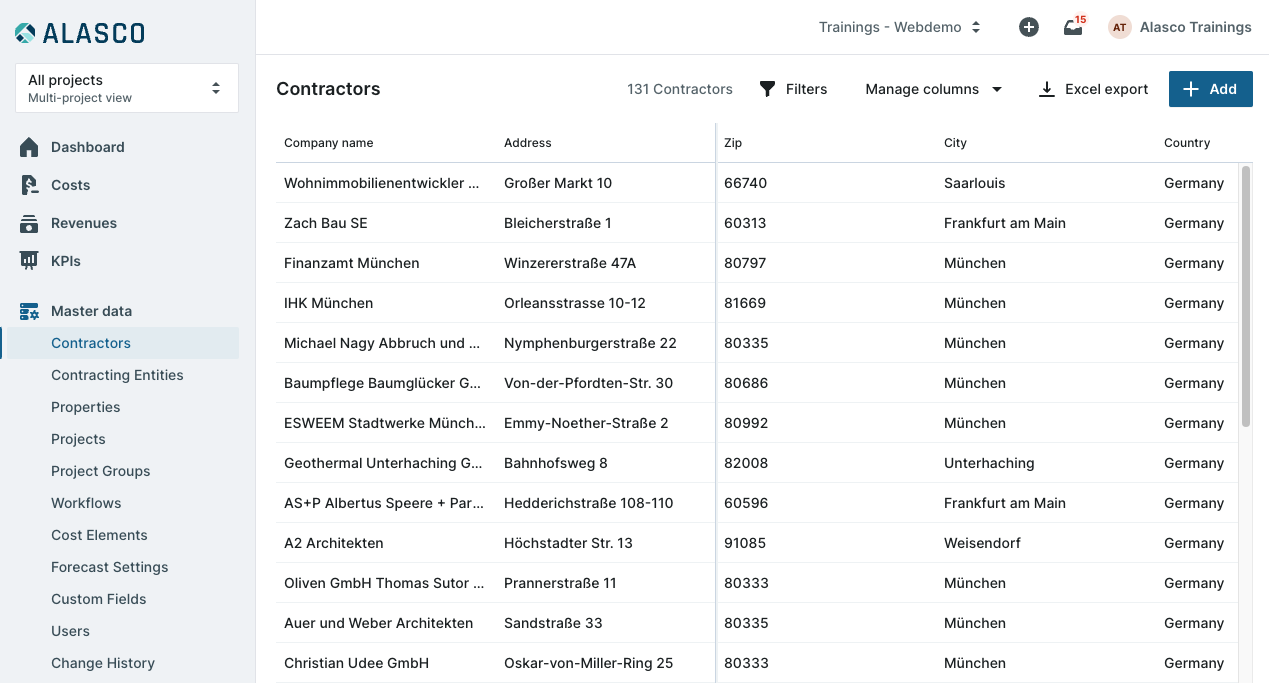Click the Excel export button
The width and height of the screenshot is (1269, 683).
click(1093, 89)
